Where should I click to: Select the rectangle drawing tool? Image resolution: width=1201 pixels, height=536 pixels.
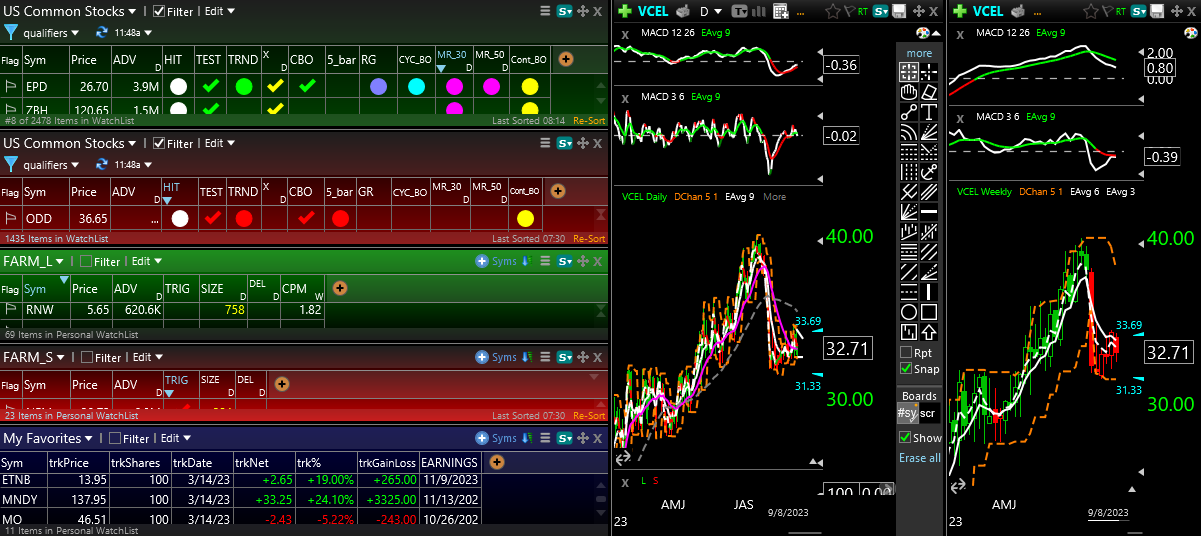pos(929,311)
